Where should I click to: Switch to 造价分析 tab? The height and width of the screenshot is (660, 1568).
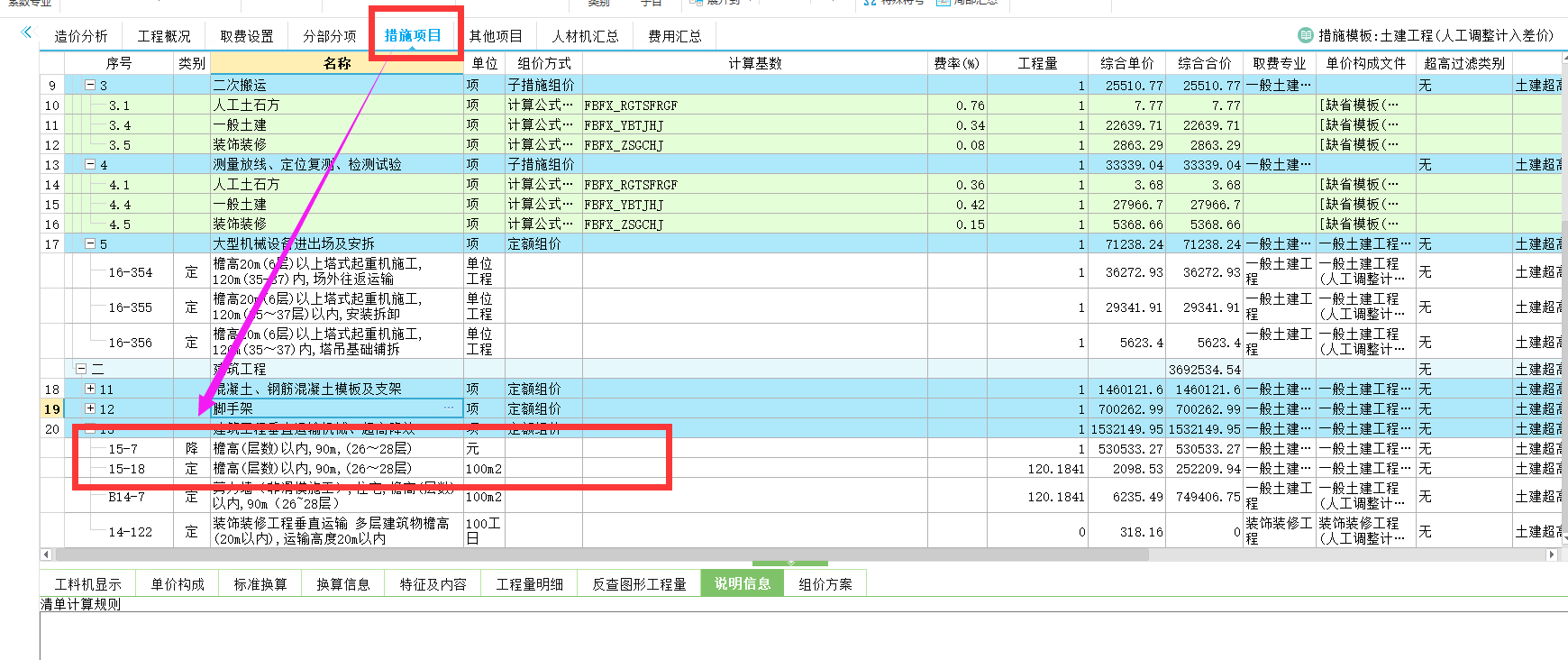80,36
